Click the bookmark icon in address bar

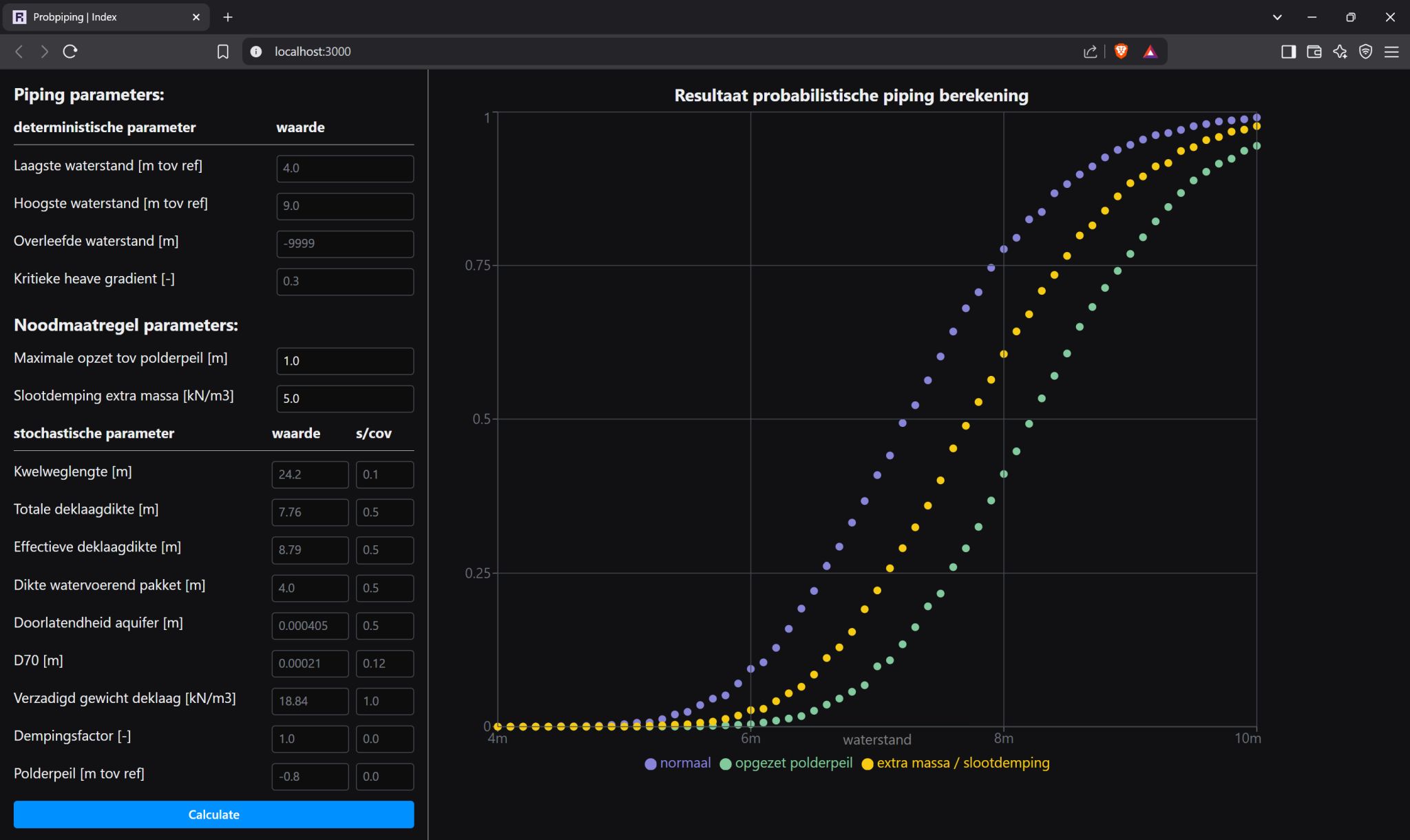222,52
